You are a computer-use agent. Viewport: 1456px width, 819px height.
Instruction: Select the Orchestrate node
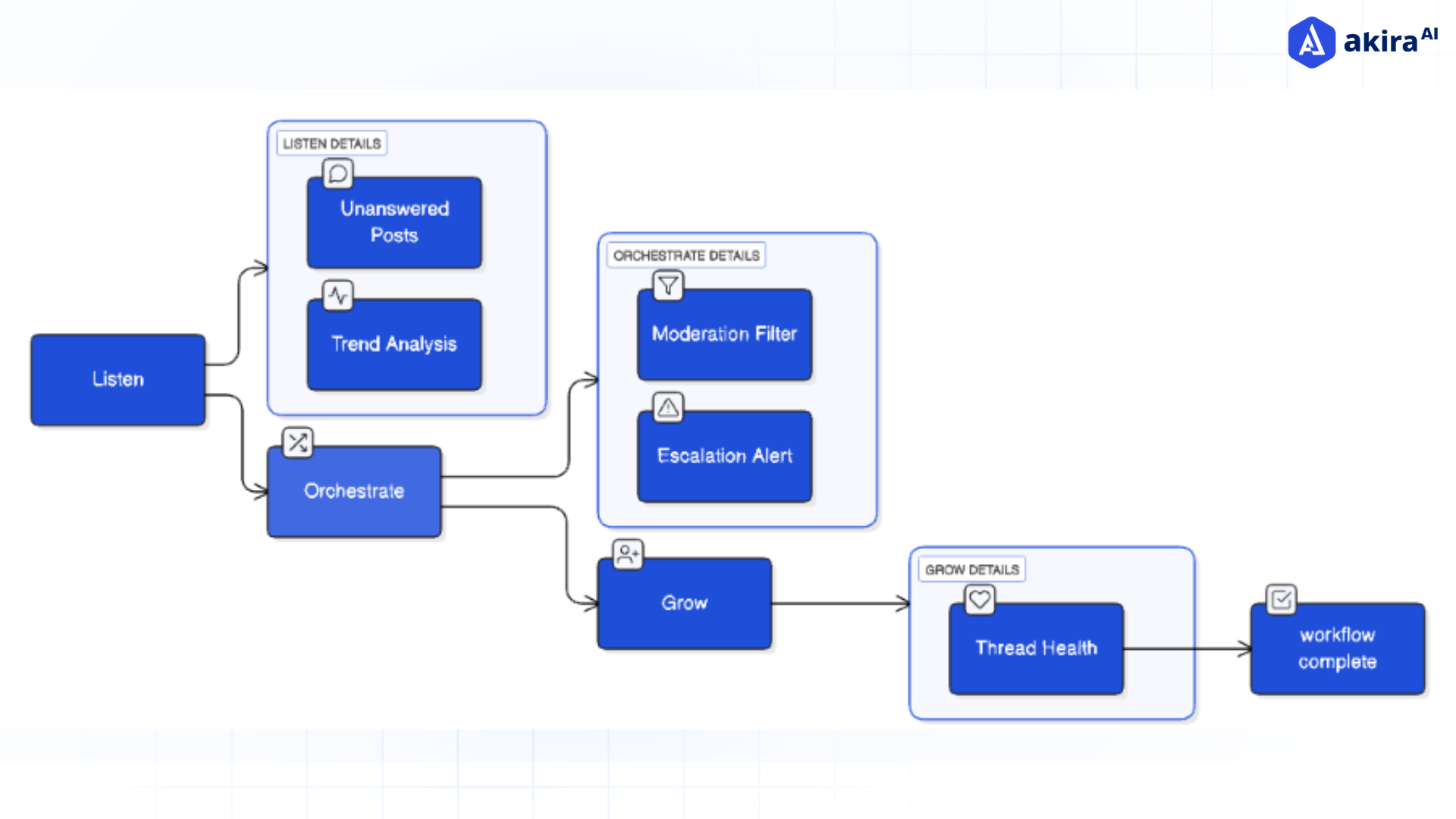click(353, 491)
